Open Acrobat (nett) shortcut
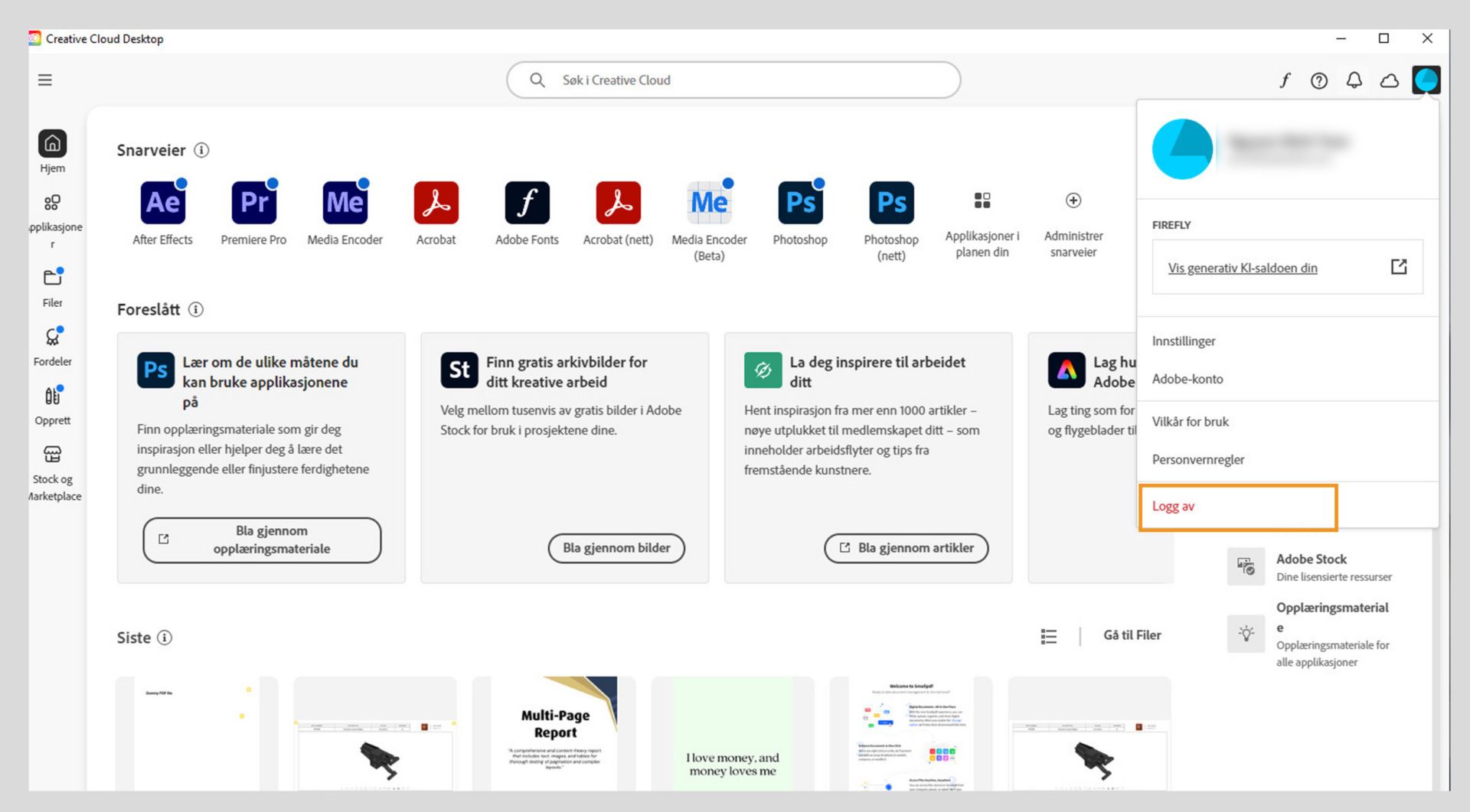 click(618, 204)
